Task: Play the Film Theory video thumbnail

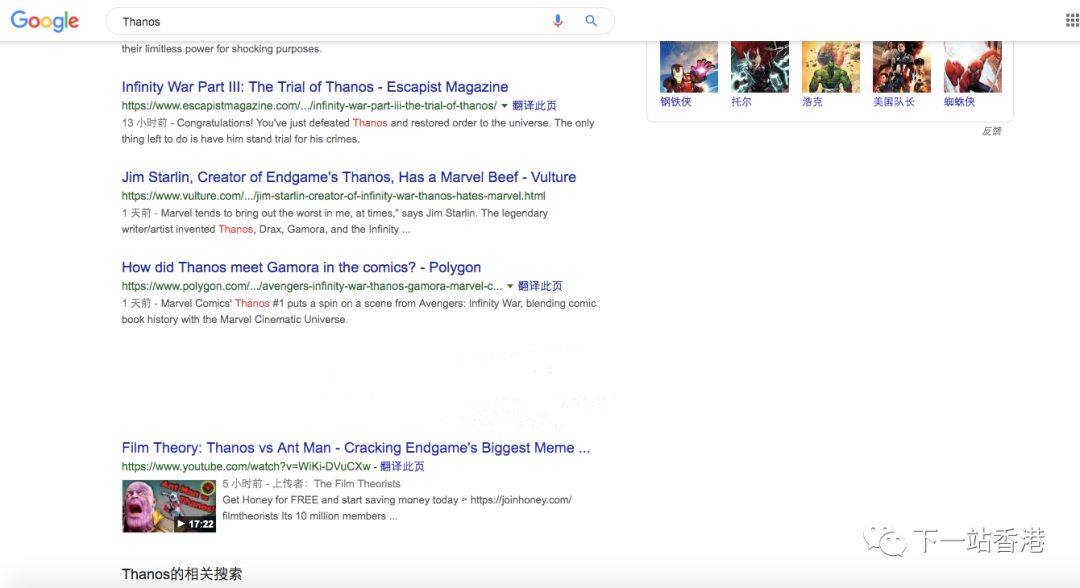Action: click(169, 506)
